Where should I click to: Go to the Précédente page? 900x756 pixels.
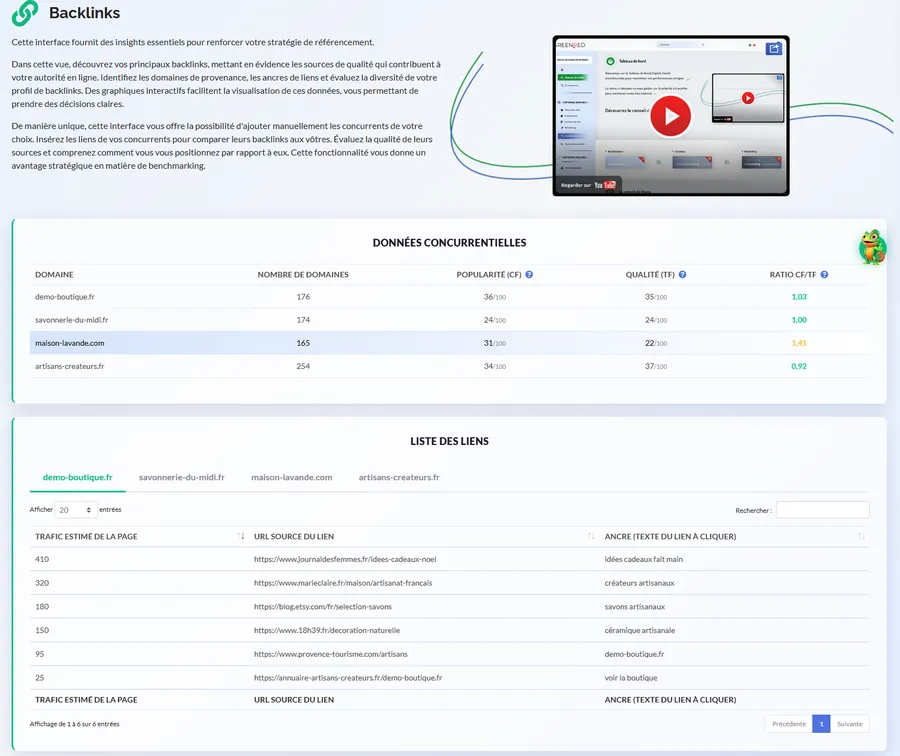point(789,724)
